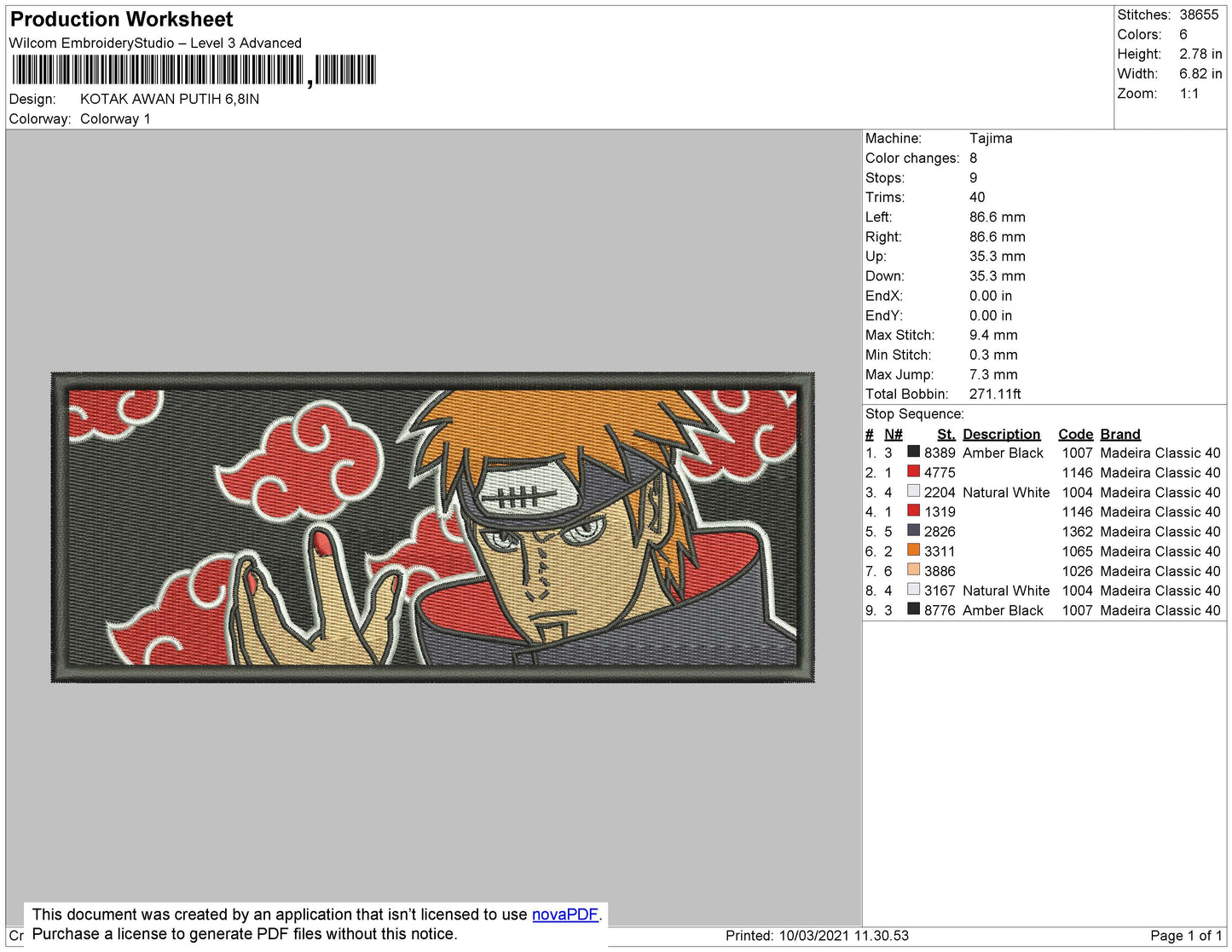Image resolution: width=1232 pixels, height=952 pixels.
Task: Click the novaPDF link in notice
Action: click(x=564, y=914)
